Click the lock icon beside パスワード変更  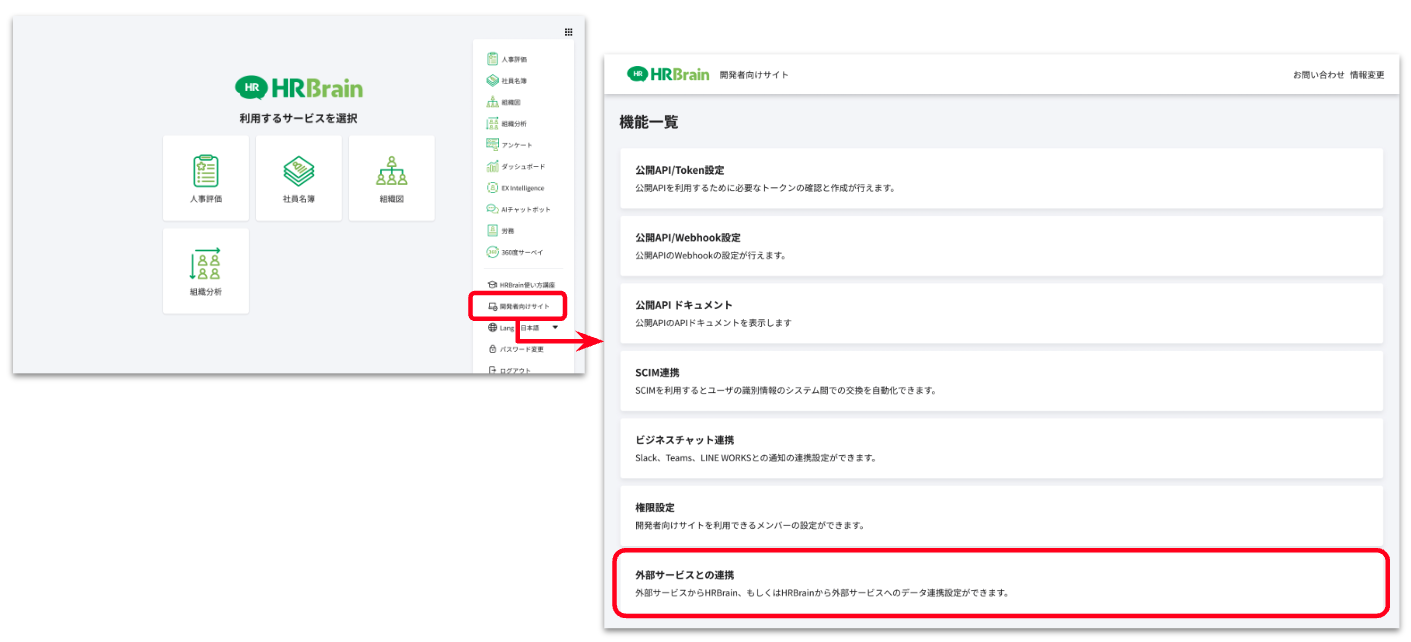pos(492,349)
